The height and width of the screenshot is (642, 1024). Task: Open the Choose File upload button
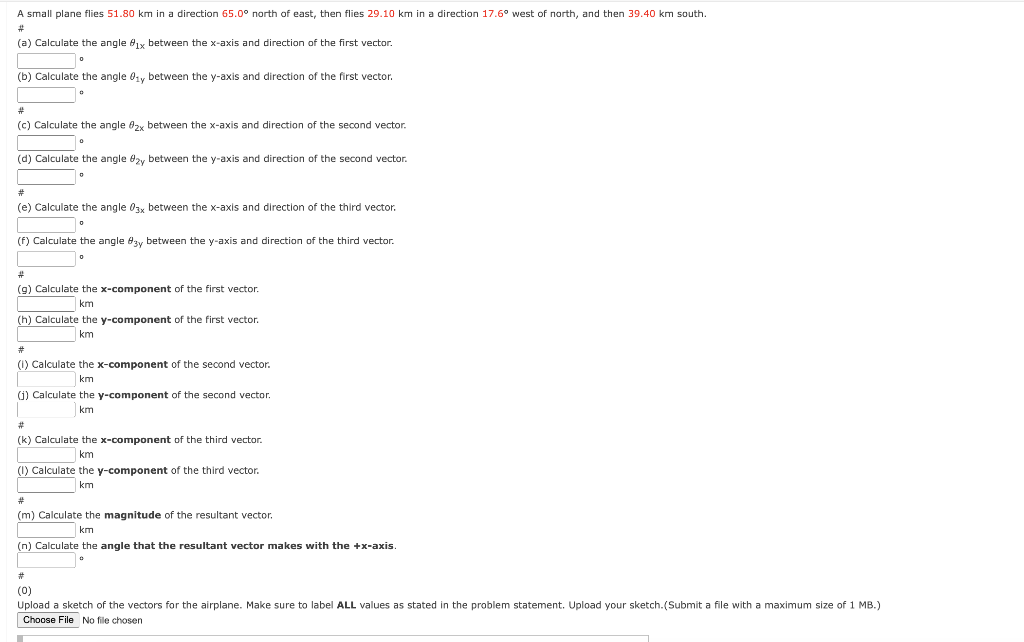[48, 620]
